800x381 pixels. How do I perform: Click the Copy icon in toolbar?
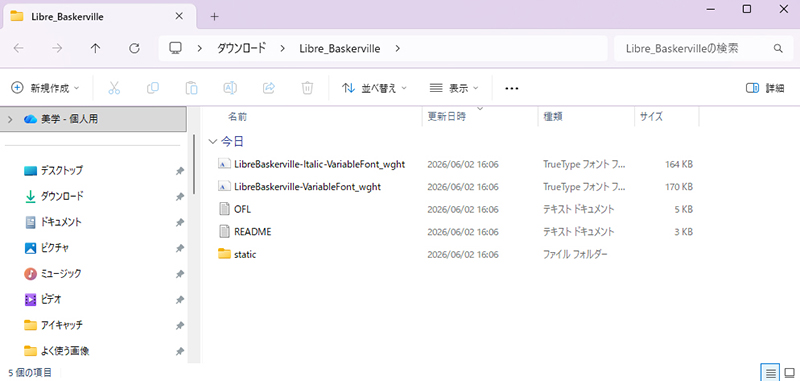tap(153, 88)
